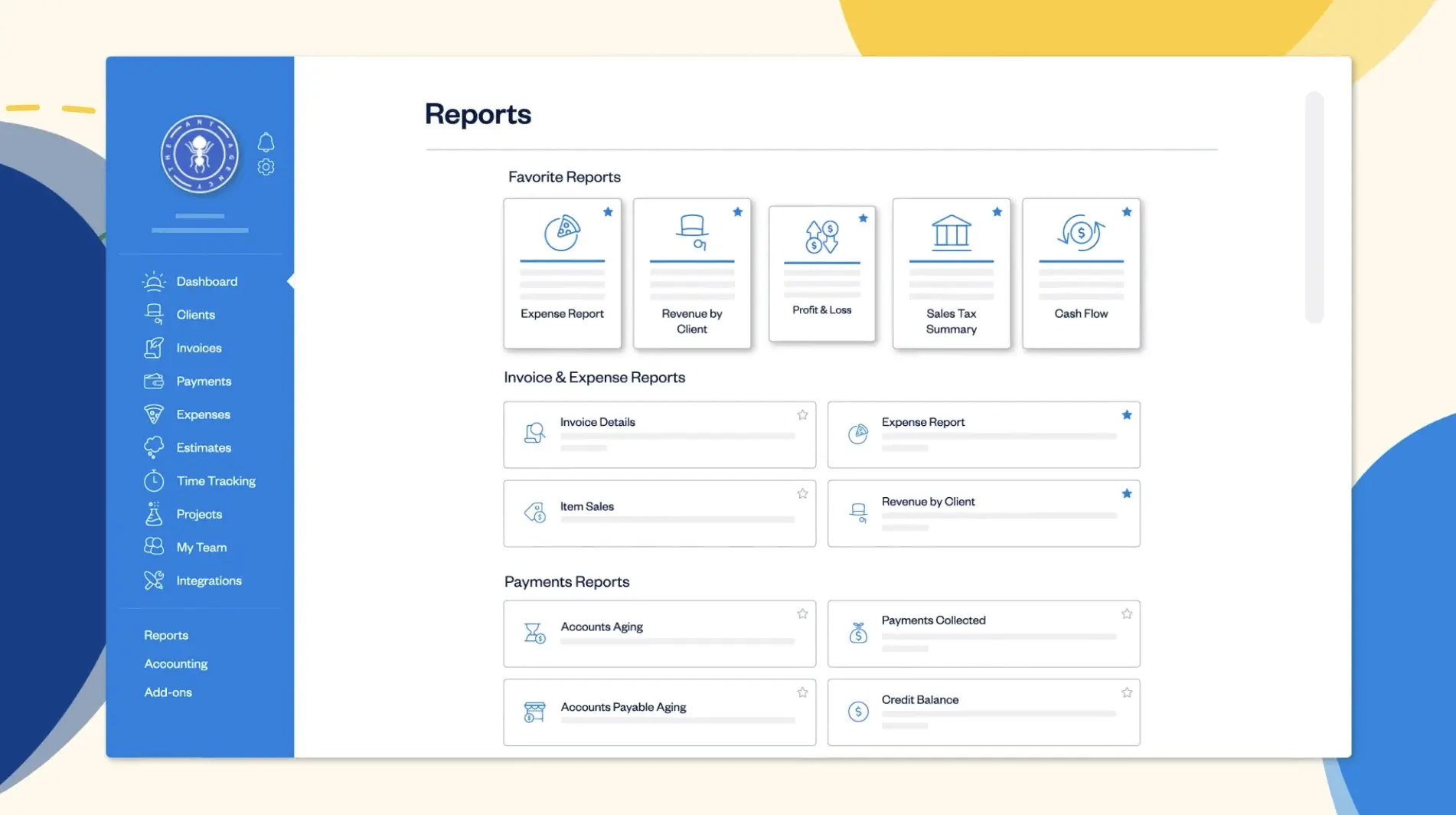1456x815 pixels.
Task: Open the Add-ons section
Action: point(168,691)
